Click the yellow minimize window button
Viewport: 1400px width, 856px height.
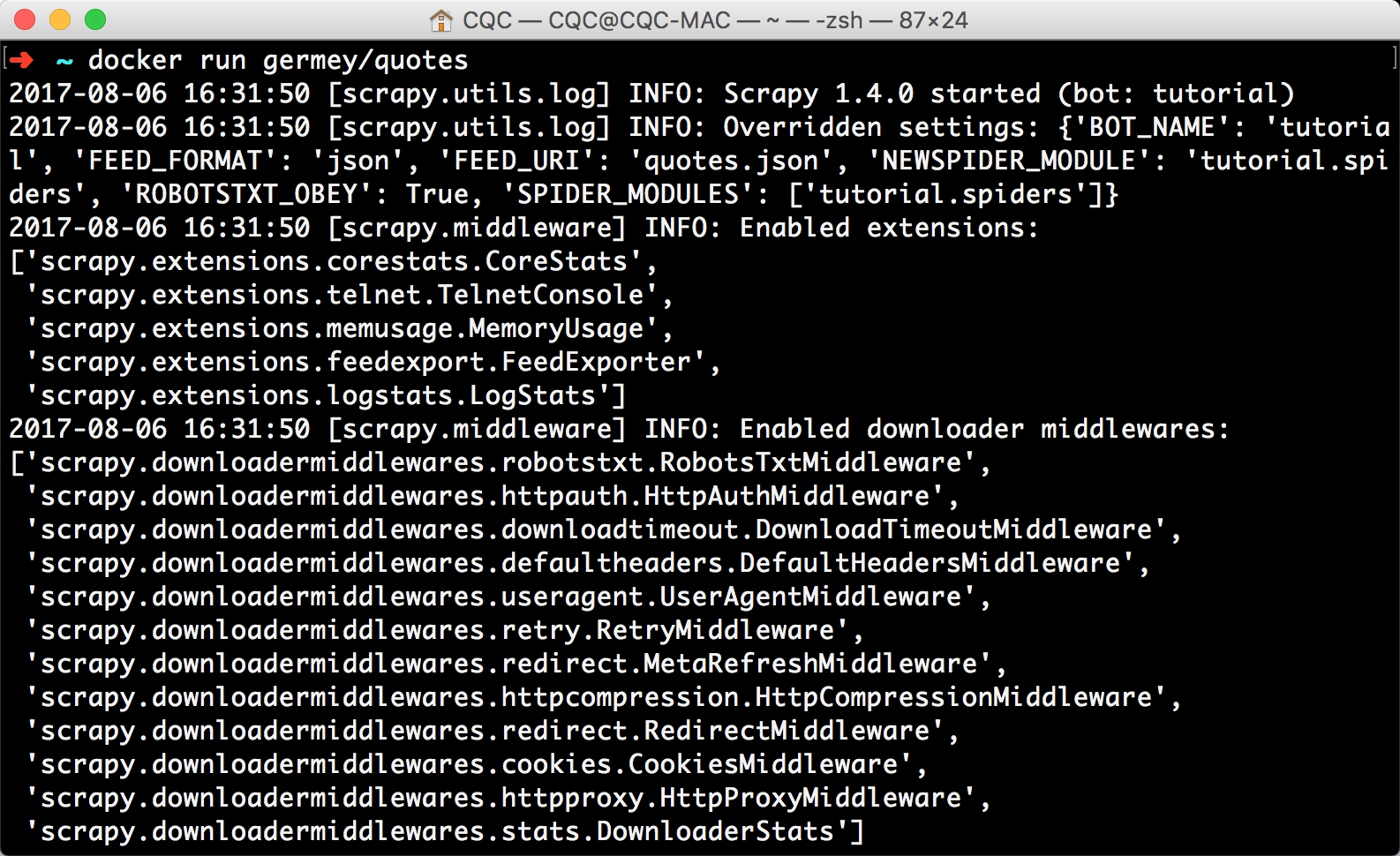[60, 19]
